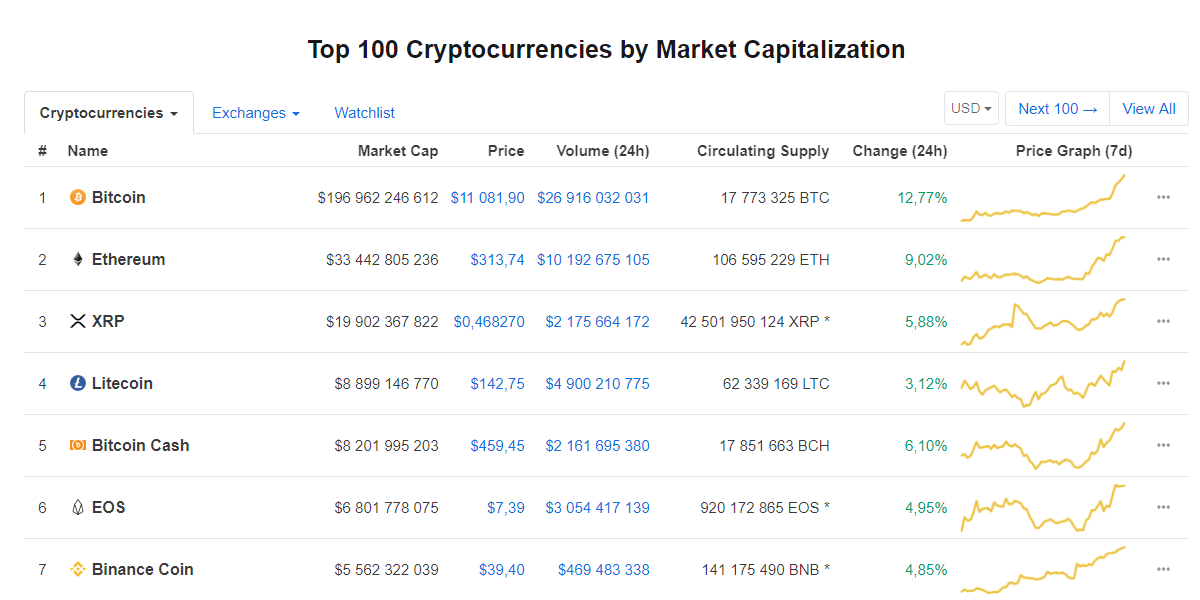Click the Litecoin logo icon

(x=78, y=384)
